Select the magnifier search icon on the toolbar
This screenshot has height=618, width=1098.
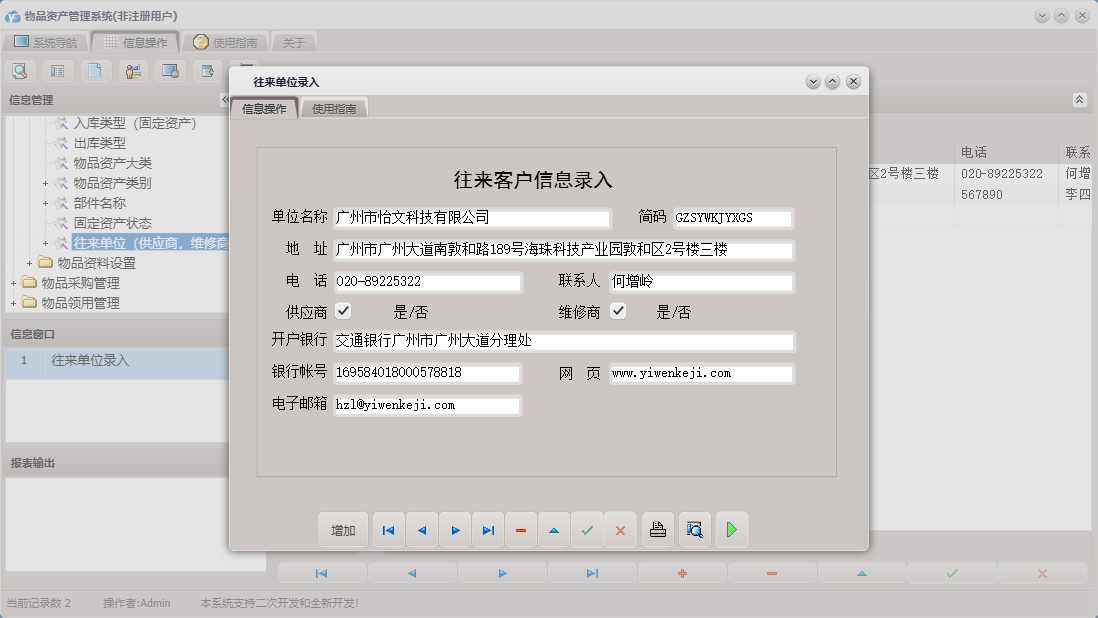point(20,71)
